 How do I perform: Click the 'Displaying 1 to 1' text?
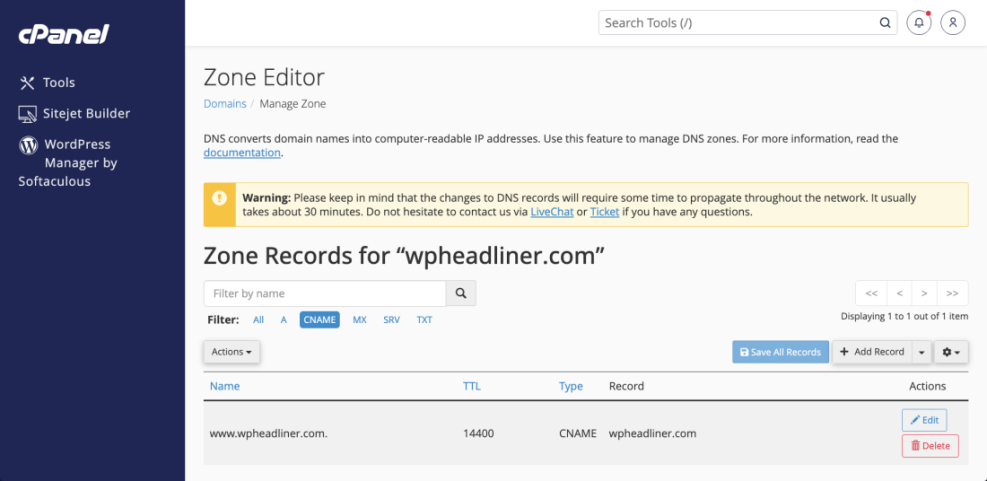(x=905, y=317)
